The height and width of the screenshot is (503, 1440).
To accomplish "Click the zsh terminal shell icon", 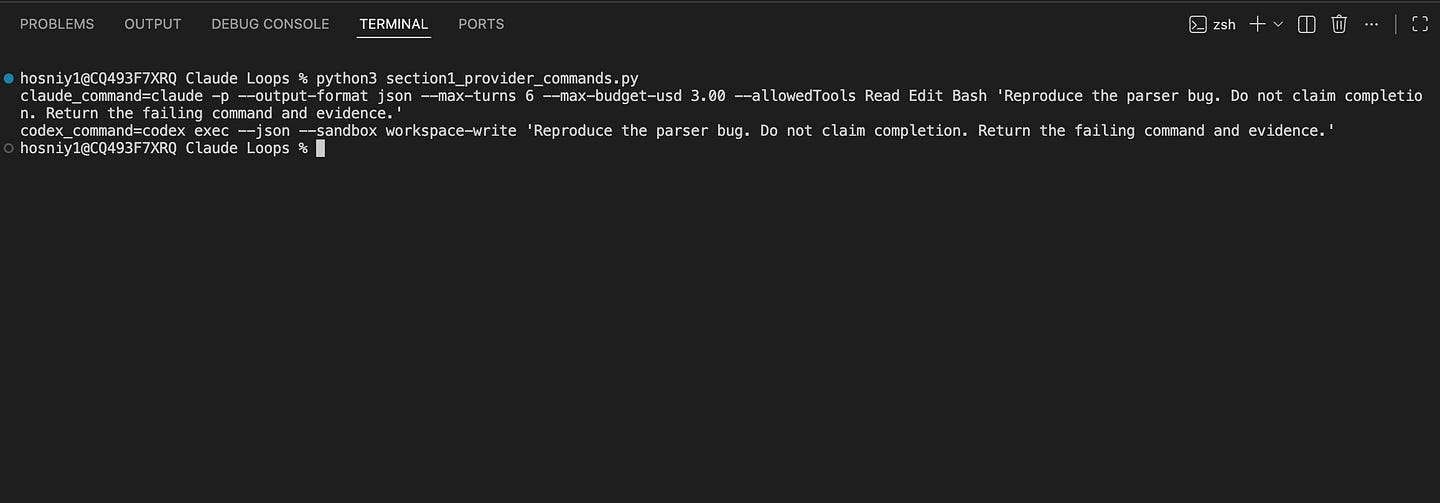I will 1197,24.
